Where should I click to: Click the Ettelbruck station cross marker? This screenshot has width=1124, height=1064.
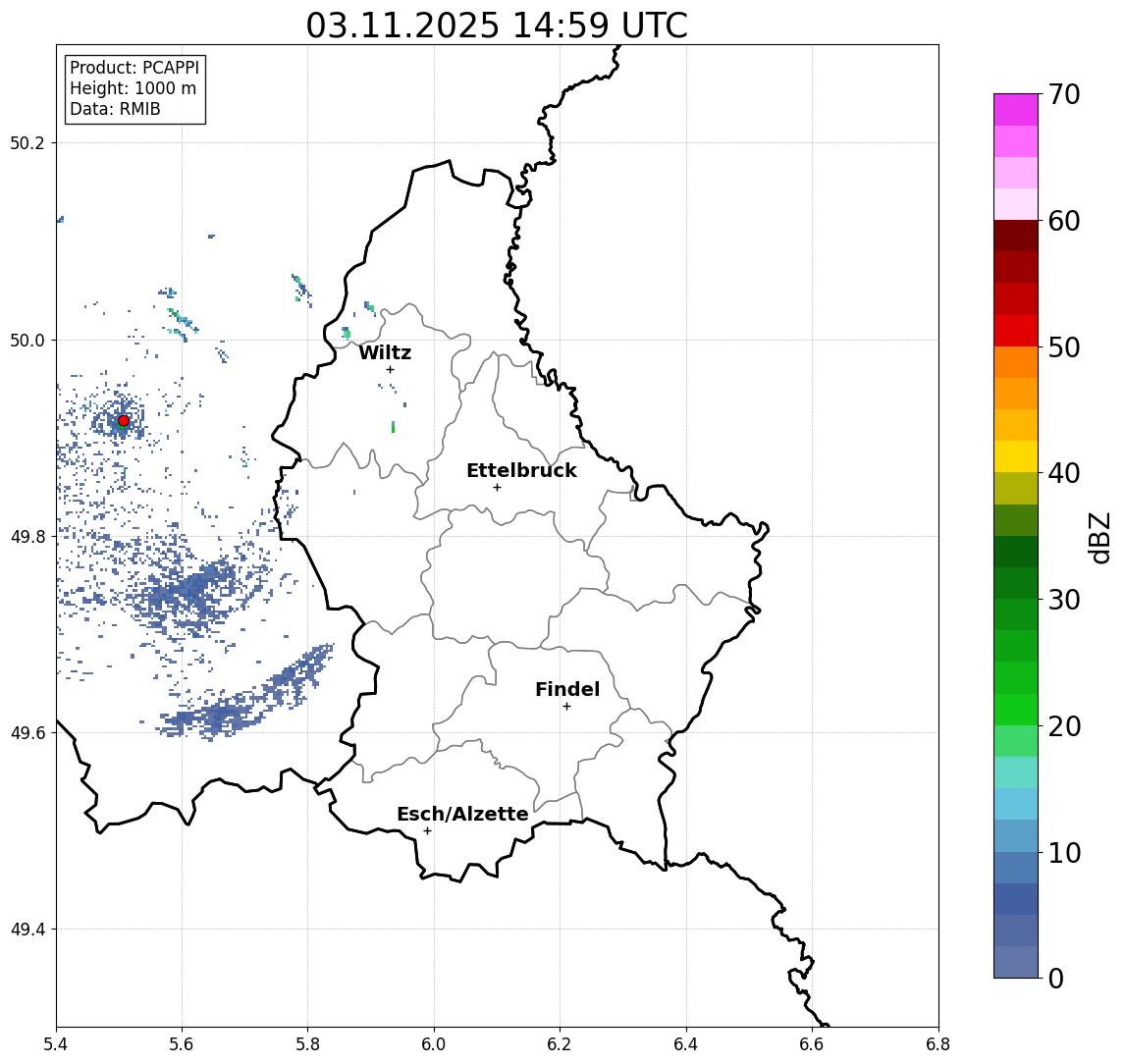pos(497,488)
